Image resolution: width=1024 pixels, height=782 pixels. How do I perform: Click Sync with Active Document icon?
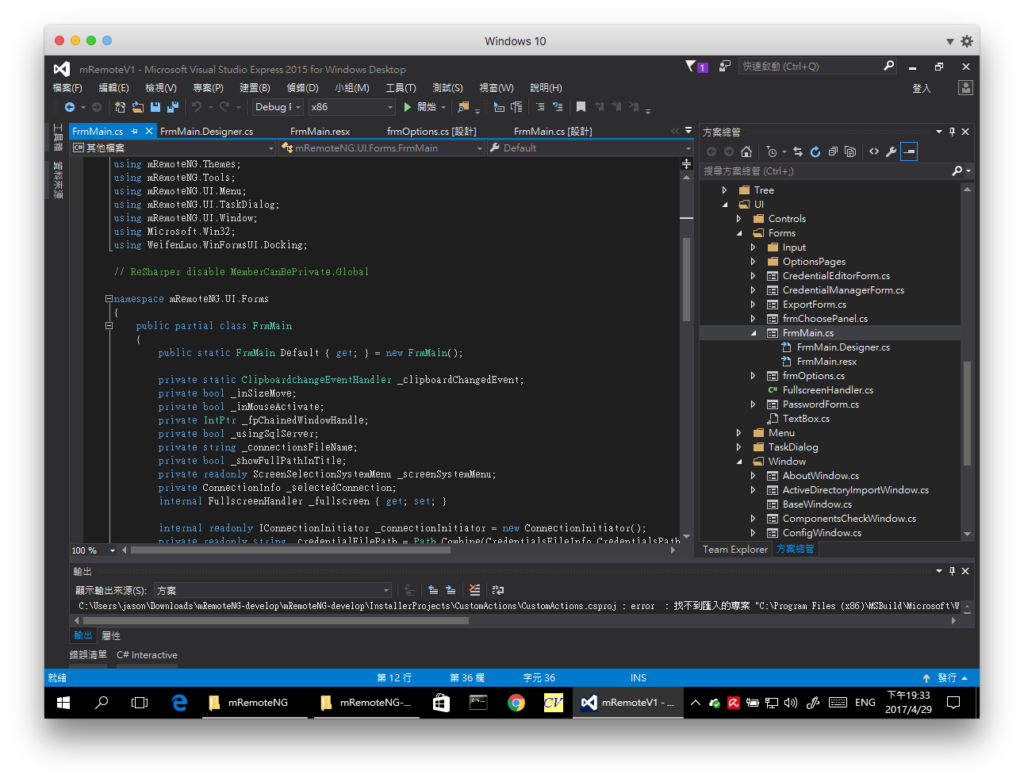point(797,152)
